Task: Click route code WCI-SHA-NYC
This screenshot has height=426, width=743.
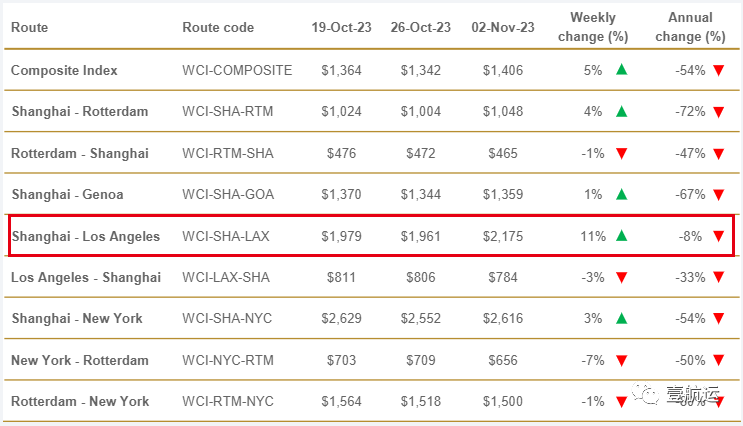Action: 227,318
